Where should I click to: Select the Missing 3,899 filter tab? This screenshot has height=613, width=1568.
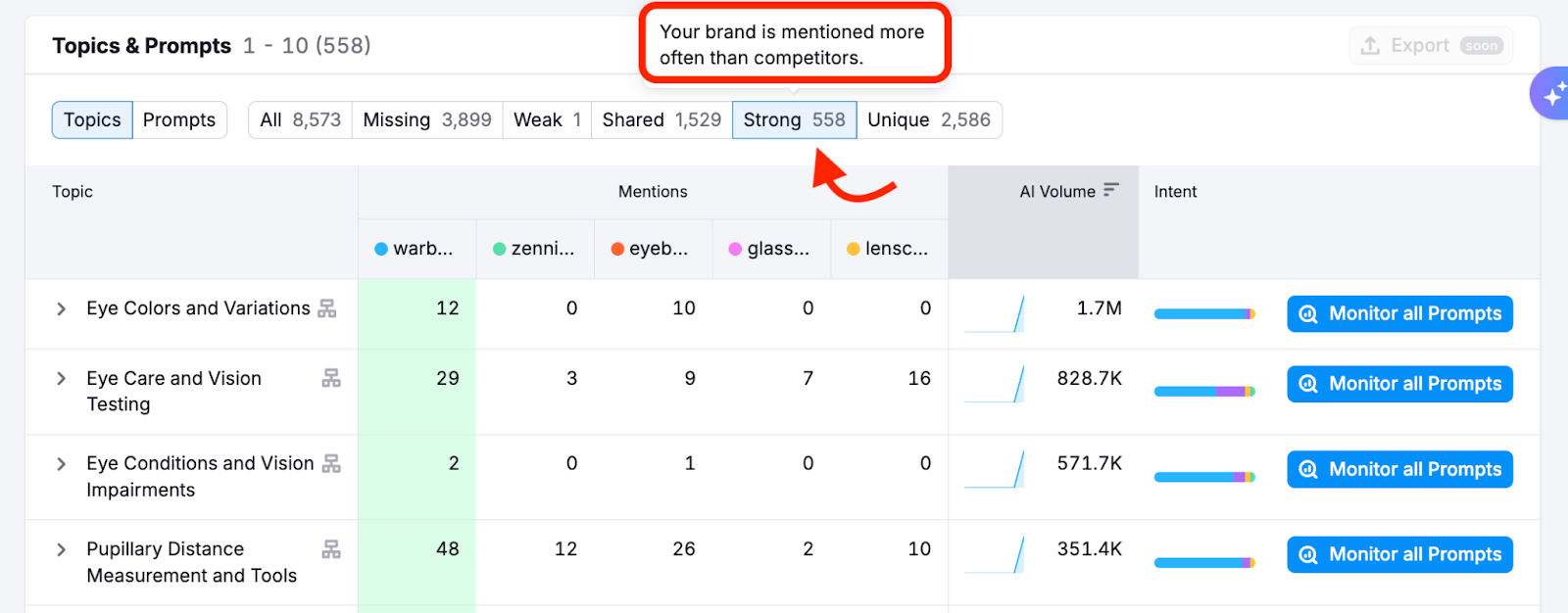click(426, 120)
